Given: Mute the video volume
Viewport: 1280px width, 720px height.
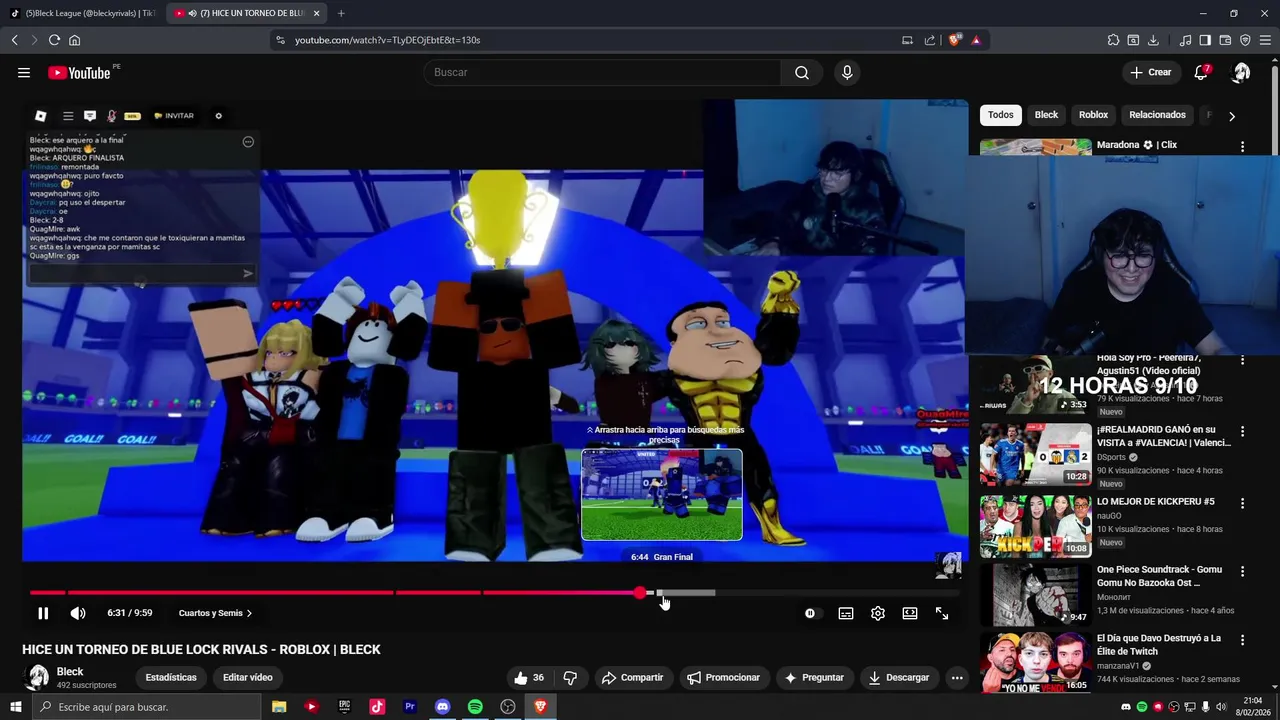Looking at the screenshot, I should [x=78, y=613].
